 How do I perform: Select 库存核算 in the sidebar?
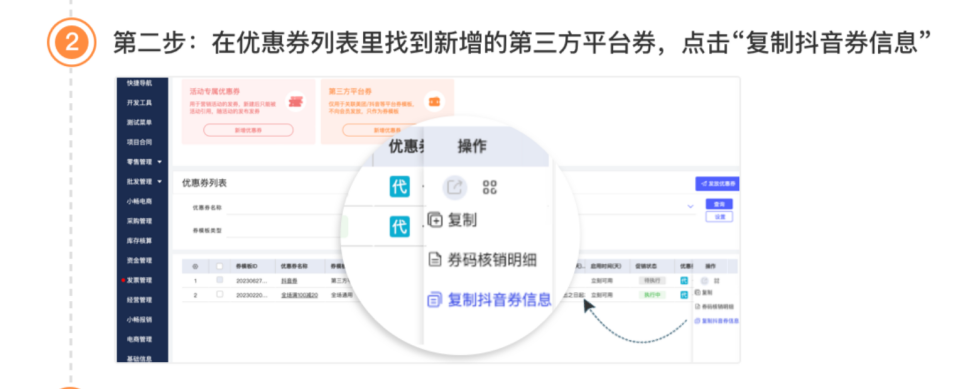139,240
